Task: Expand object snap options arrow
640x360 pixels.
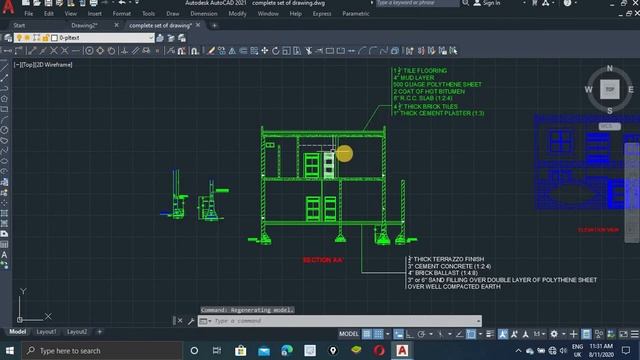Action: coord(480,334)
